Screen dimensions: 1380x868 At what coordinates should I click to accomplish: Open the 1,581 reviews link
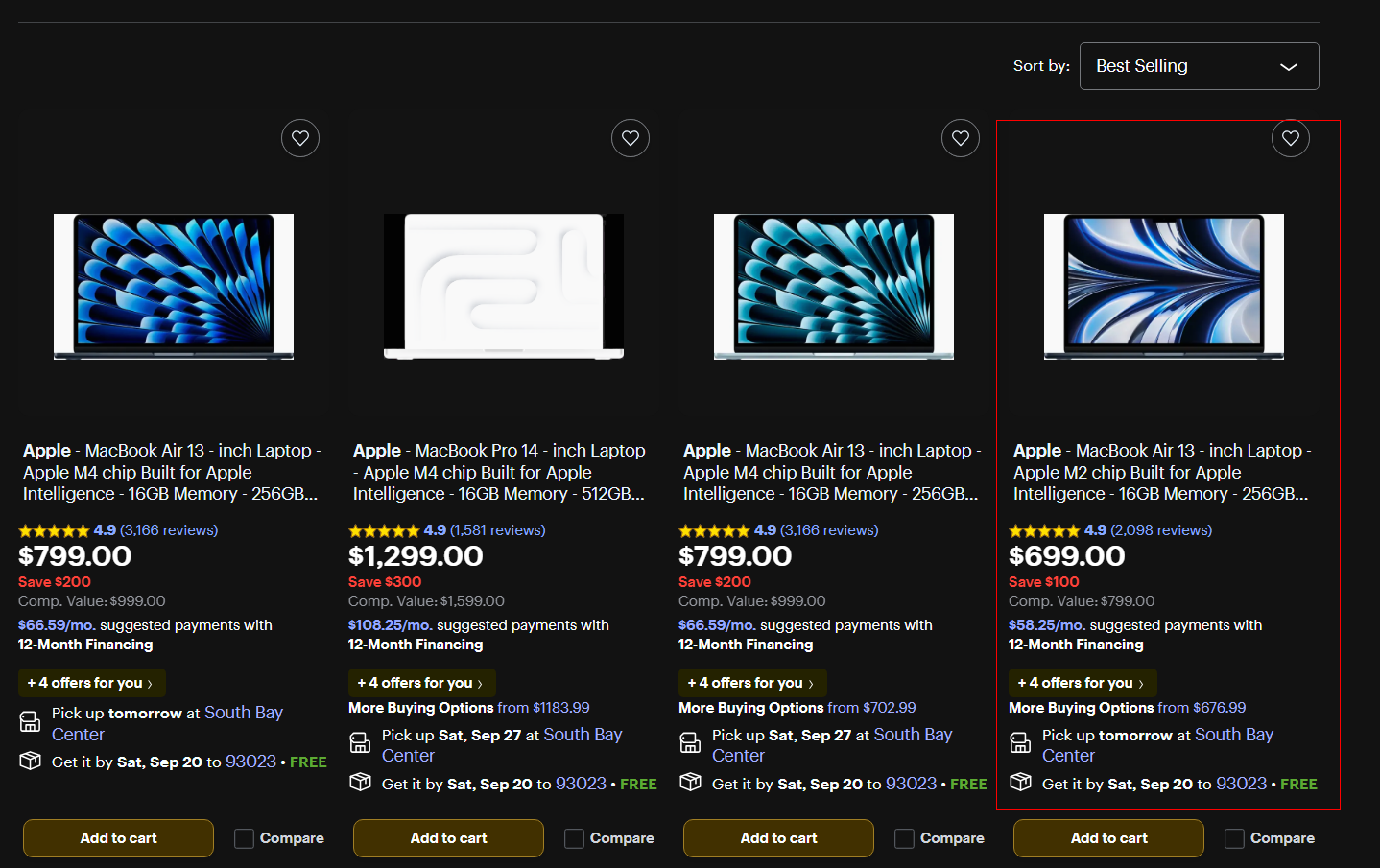497,530
